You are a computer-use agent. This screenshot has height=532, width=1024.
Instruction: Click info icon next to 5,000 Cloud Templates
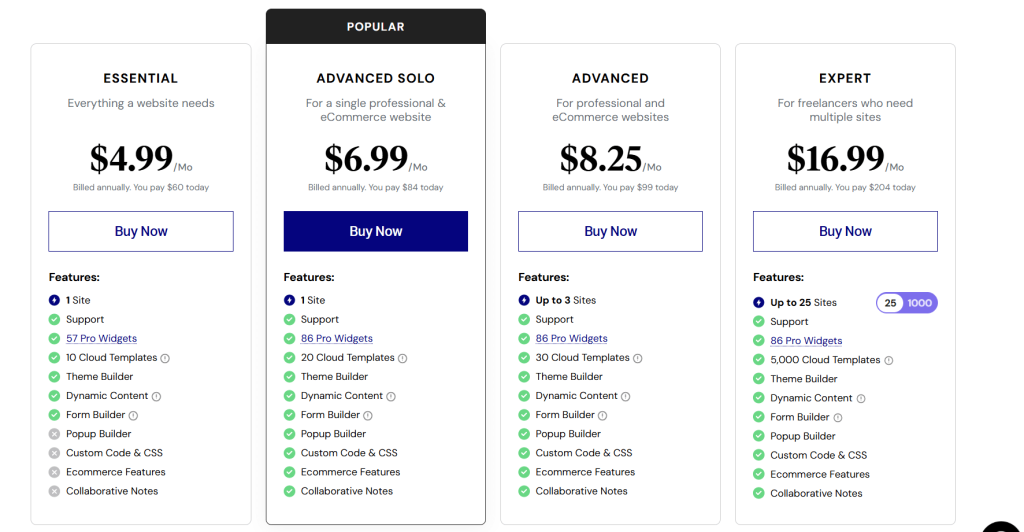coord(888,360)
